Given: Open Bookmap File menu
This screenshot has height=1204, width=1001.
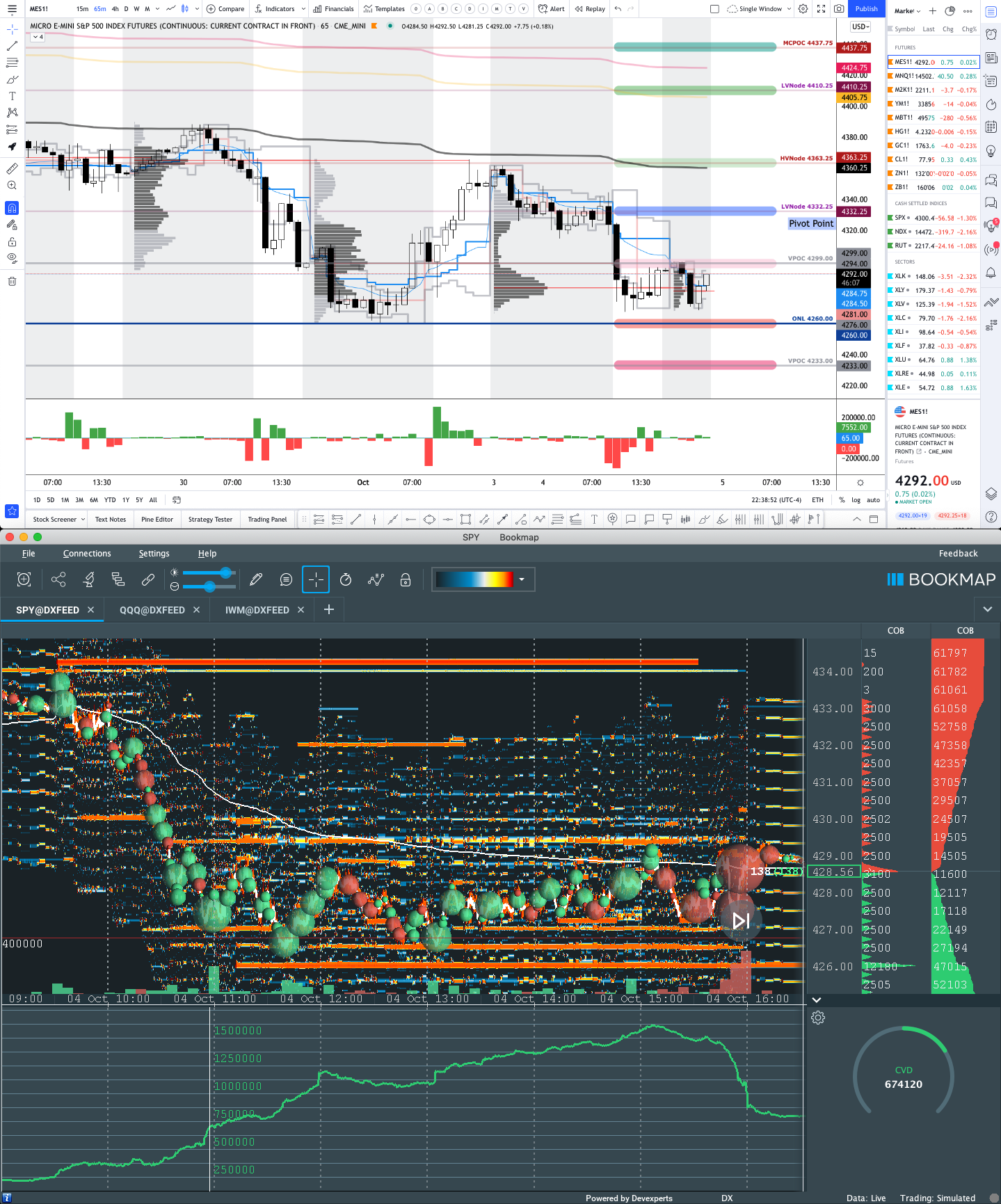Looking at the screenshot, I should (29, 554).
